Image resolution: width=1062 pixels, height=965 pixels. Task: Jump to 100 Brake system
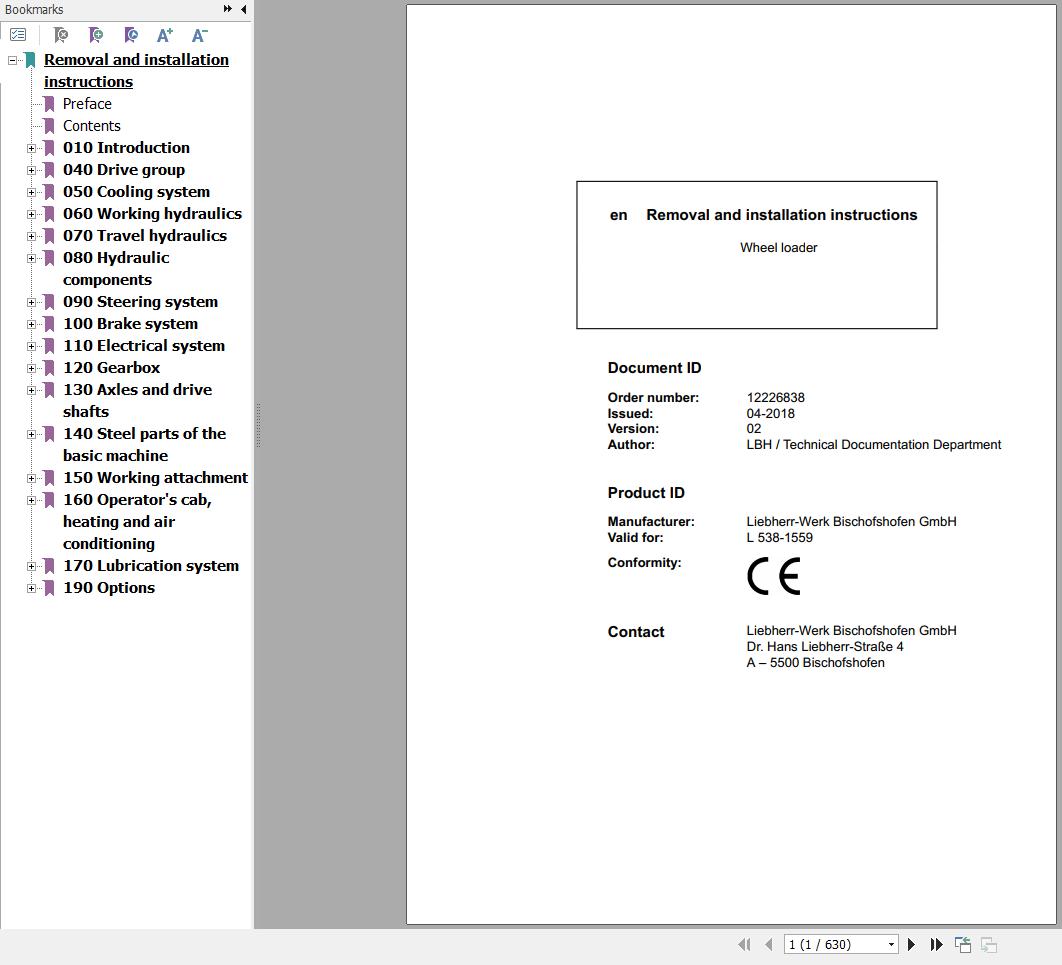click(130, 324)
